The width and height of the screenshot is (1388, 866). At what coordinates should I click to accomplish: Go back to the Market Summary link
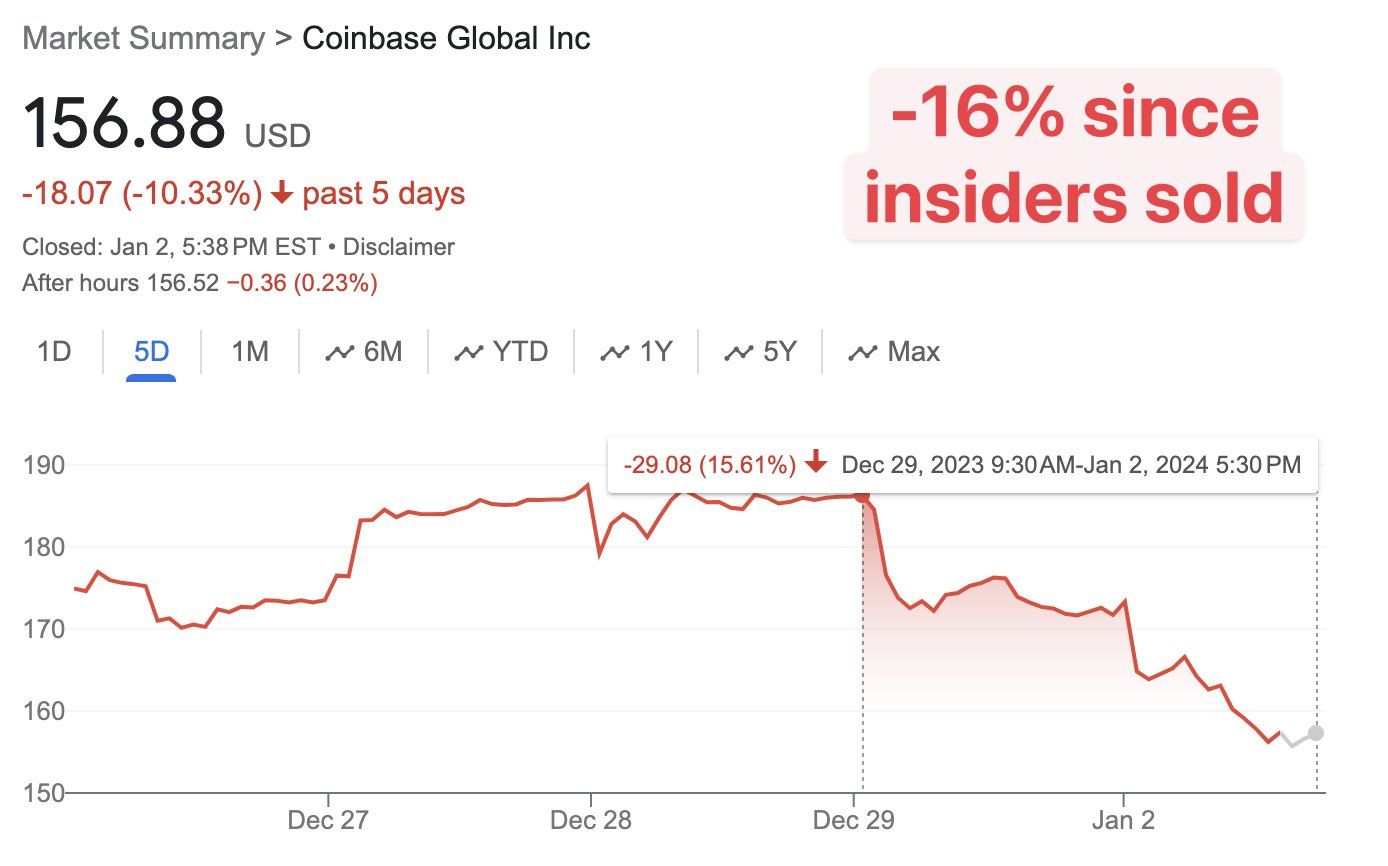click(x=144, y=39)
